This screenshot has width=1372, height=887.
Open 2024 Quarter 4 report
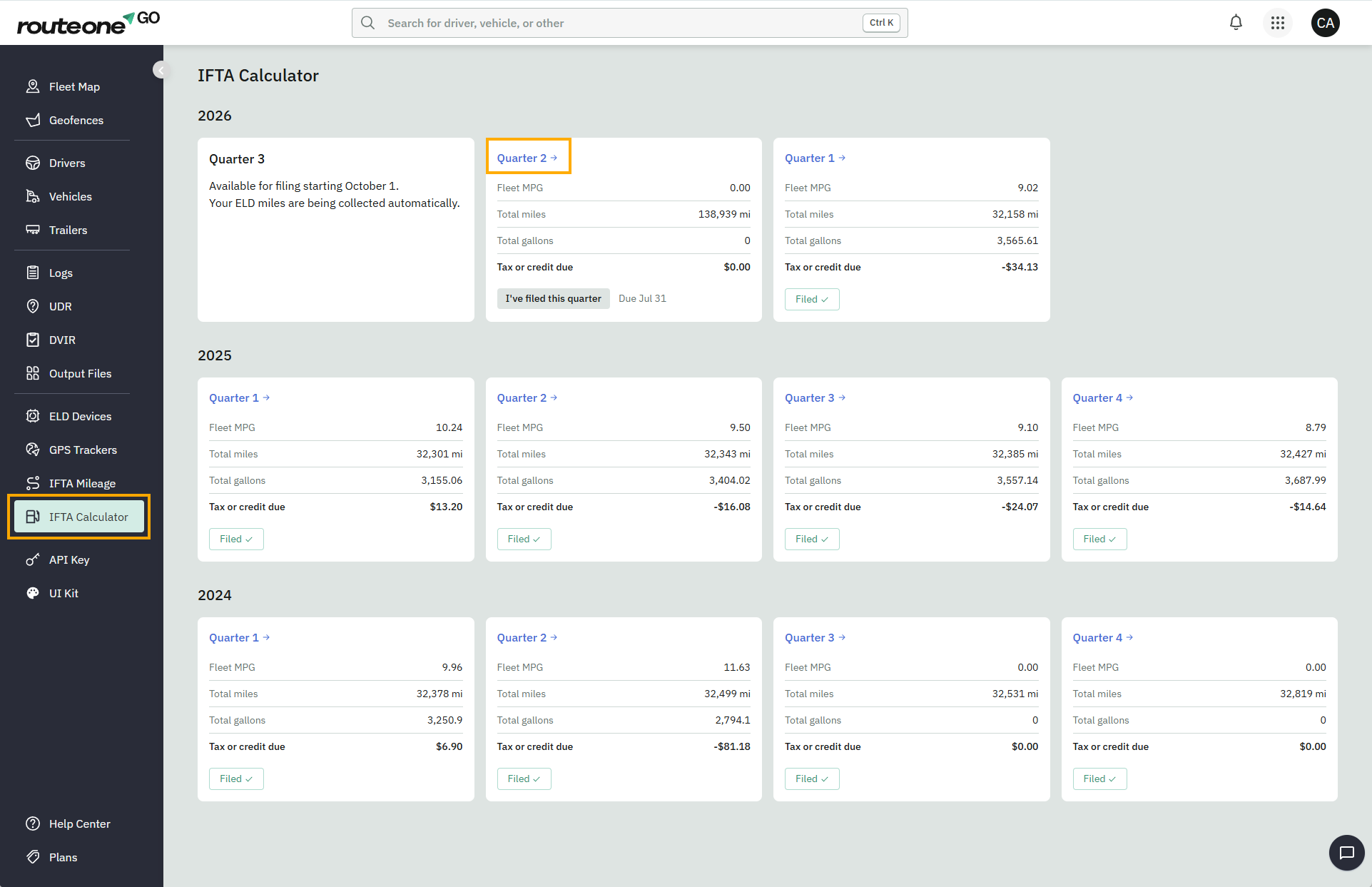coord(1103,637)
